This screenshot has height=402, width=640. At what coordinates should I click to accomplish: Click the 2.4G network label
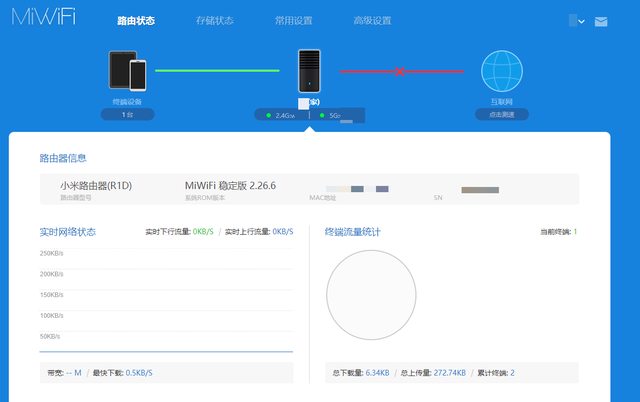[x=284, y=116]
